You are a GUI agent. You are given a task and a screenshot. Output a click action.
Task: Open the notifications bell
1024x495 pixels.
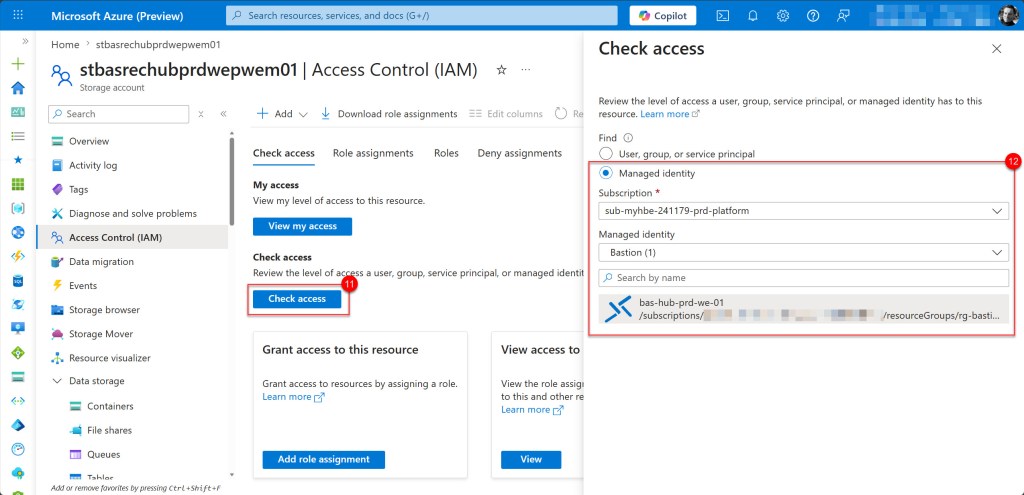pos(752,15)
